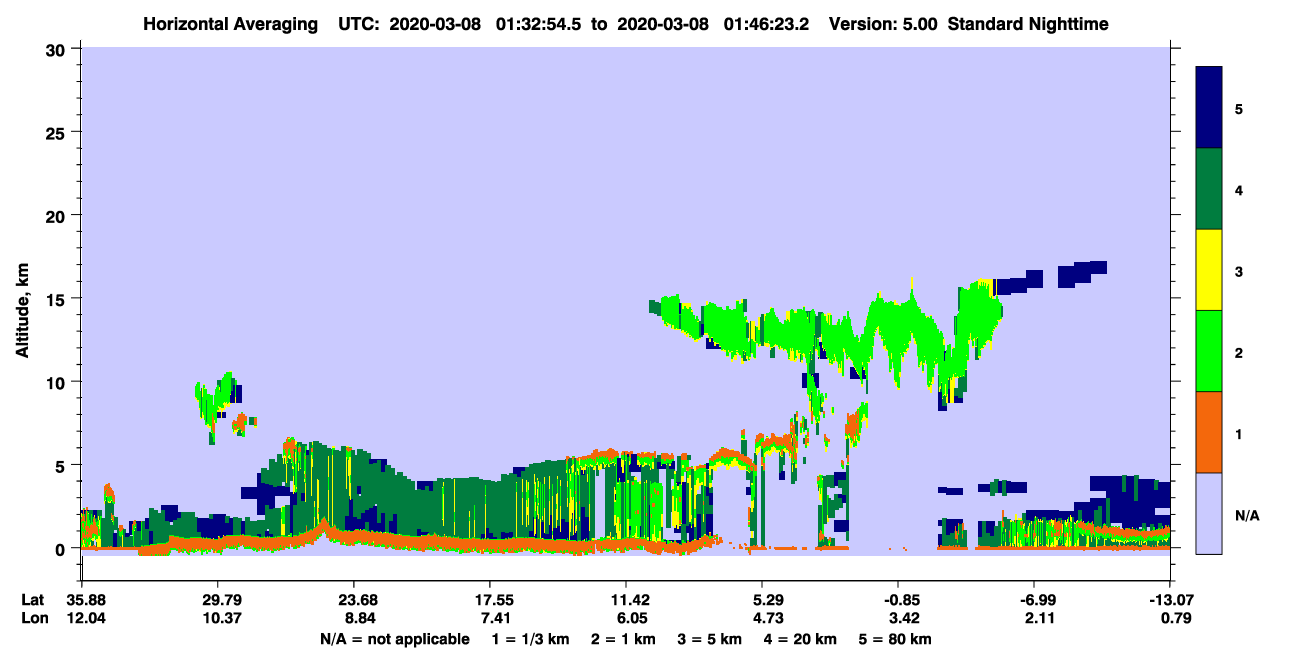The height and width of the screenshot is (667, 1300).
Task: Click the dark green colorbar segment labeled 4
Action: [x=1210, y=189]
